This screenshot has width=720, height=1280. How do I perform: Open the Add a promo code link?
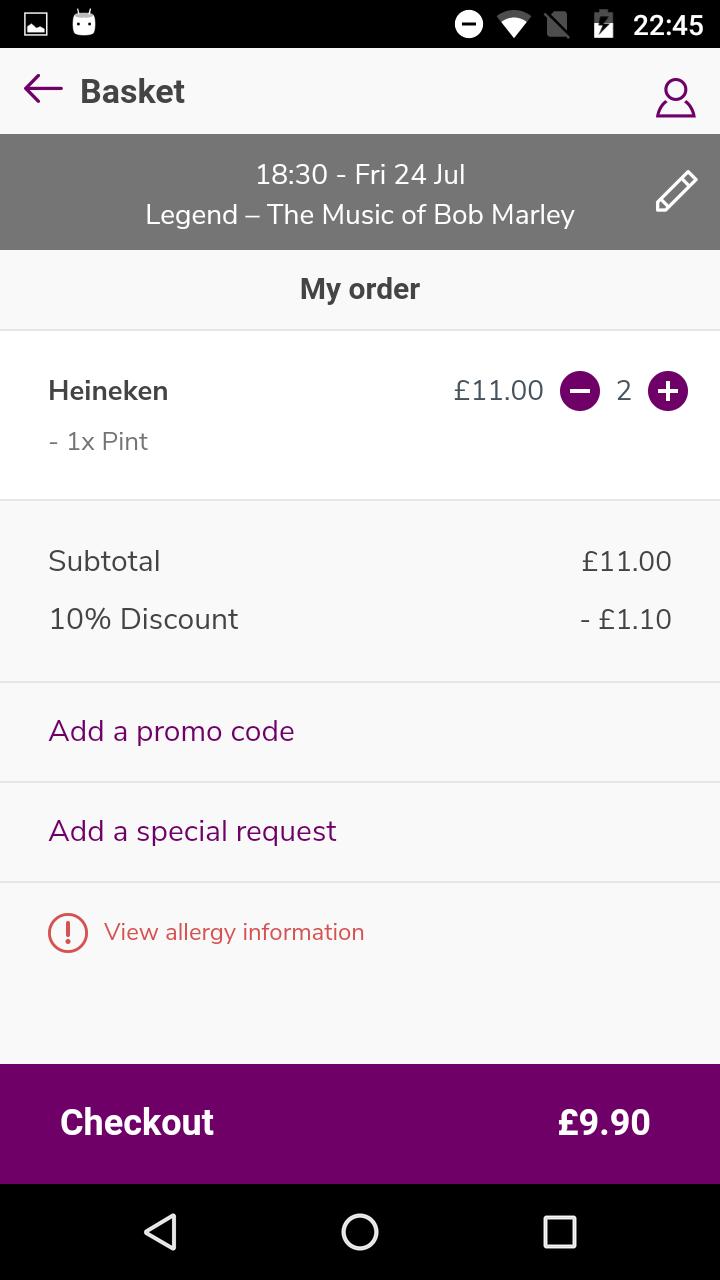click(x=171, y=731)
